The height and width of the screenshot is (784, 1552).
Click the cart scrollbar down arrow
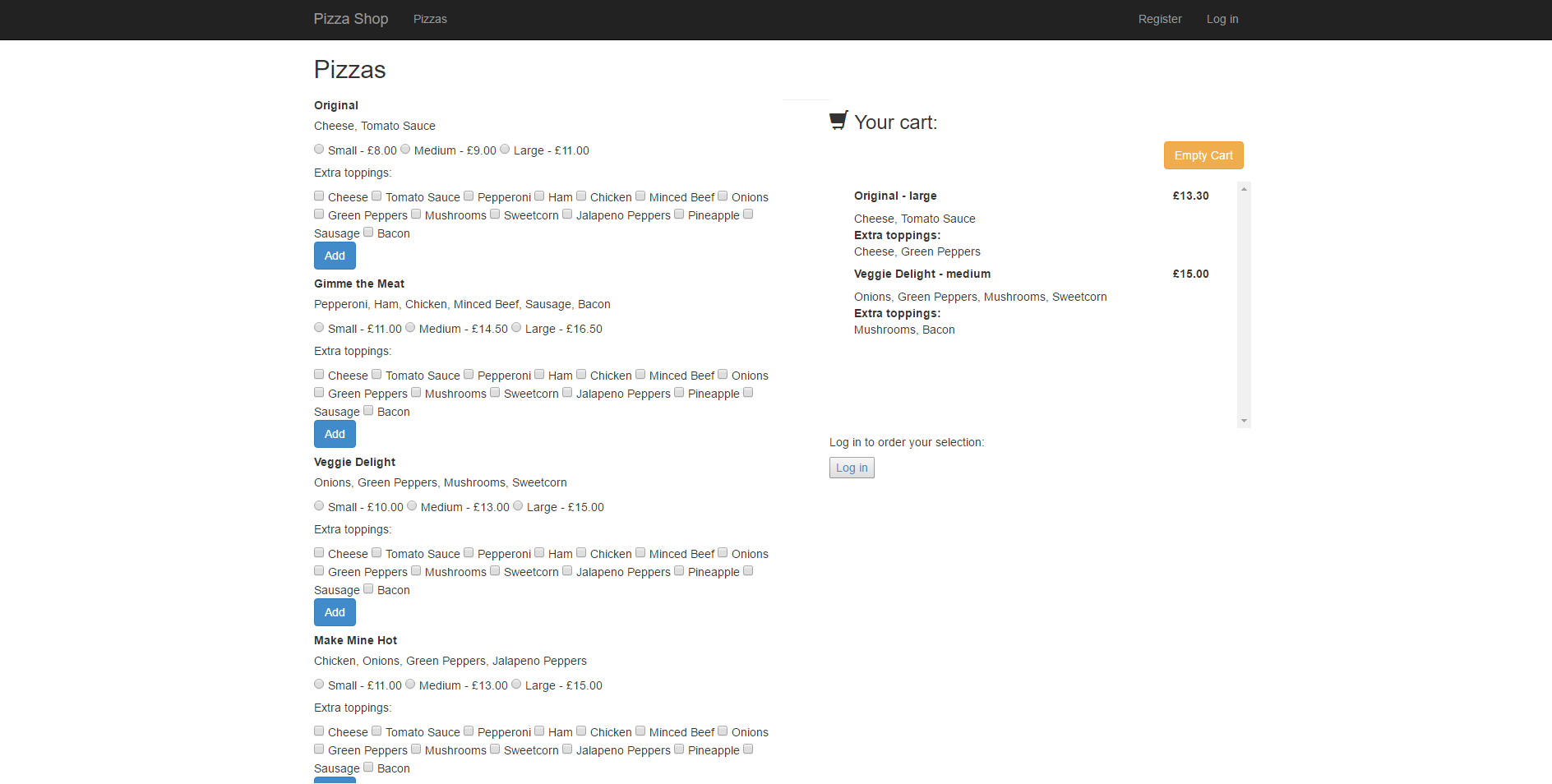click(x=1244, y=421)
